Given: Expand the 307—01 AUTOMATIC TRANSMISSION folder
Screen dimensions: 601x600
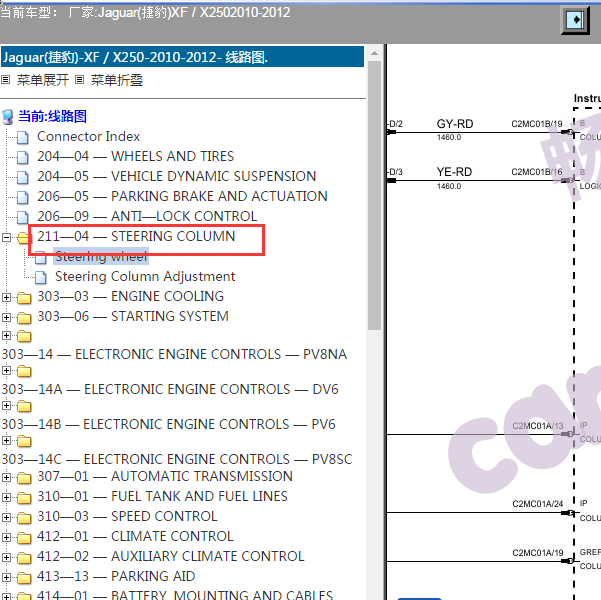Looking at the screenshot, I should coord(6,477).
